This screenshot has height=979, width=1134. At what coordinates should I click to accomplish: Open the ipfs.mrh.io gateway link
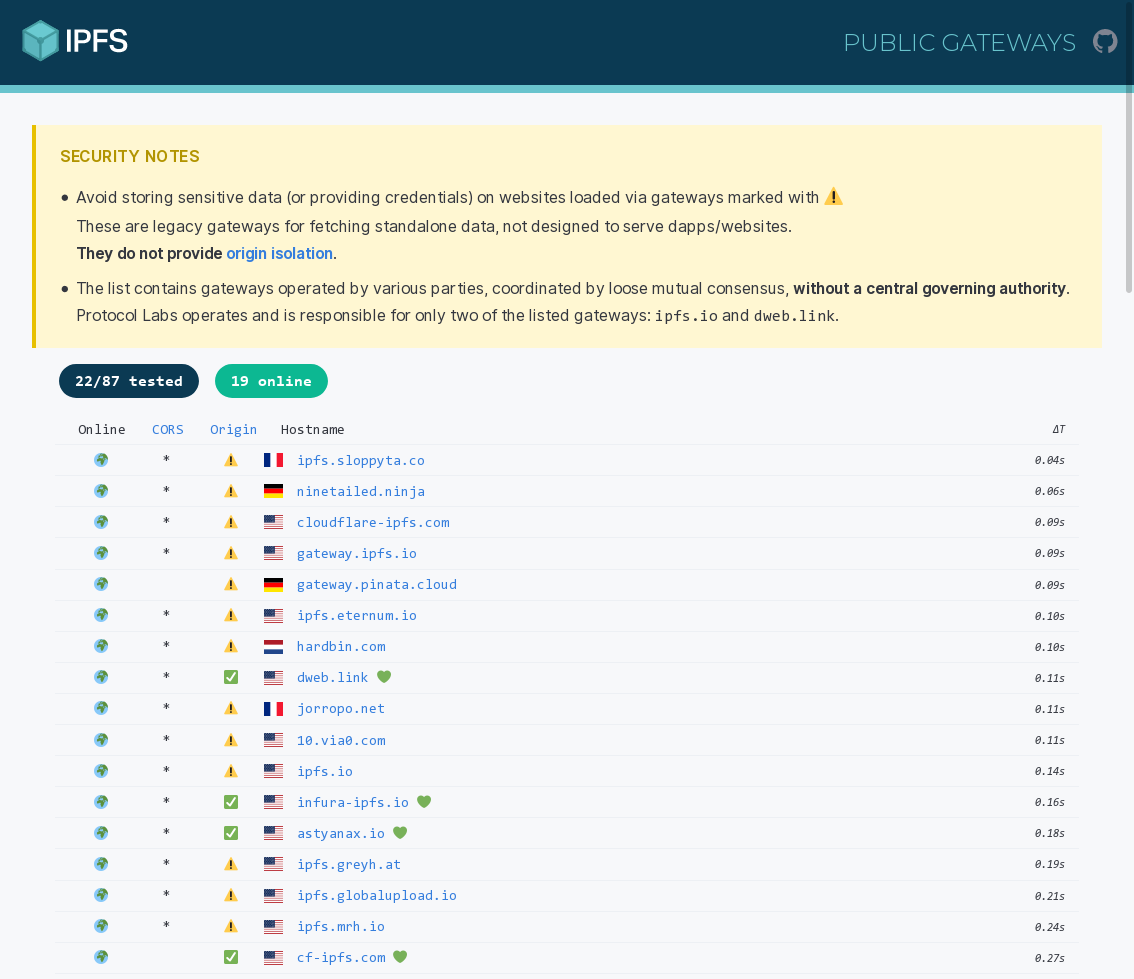pos(341,927)
